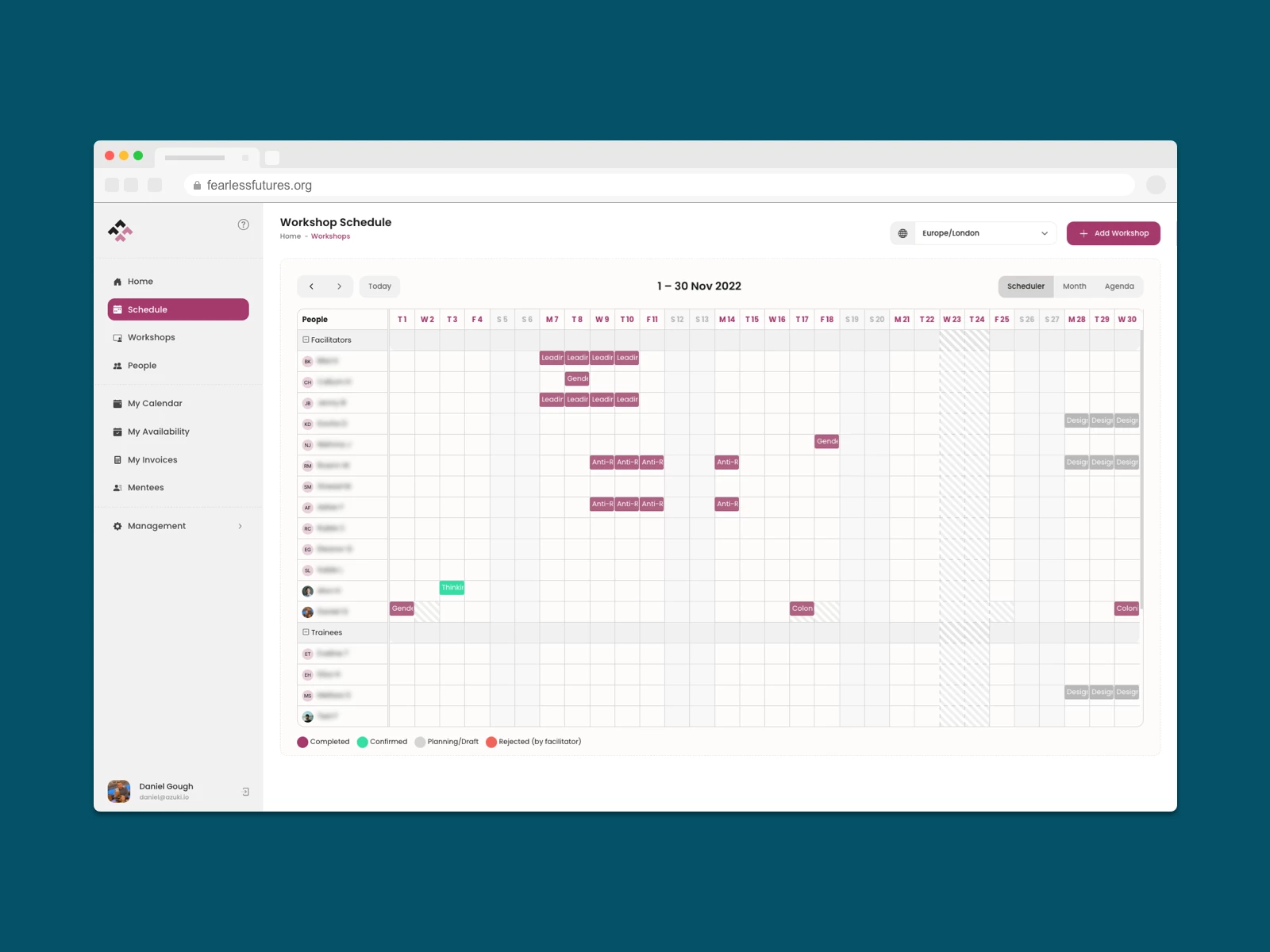Switch to the Month view
This screenshot has width=1270, height=952.
pos(1074,286)
